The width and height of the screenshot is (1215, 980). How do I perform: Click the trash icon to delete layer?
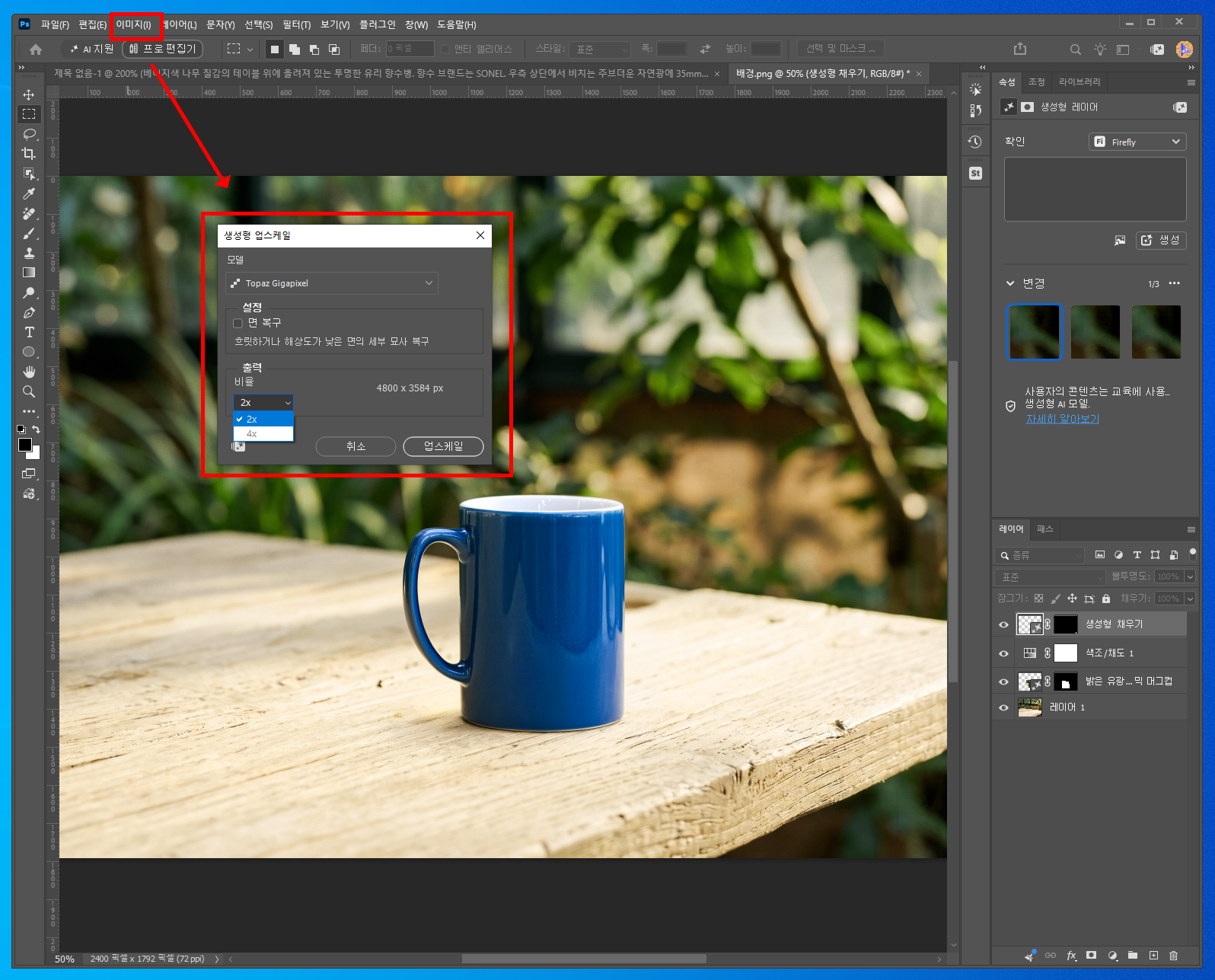click(1173, 955)
